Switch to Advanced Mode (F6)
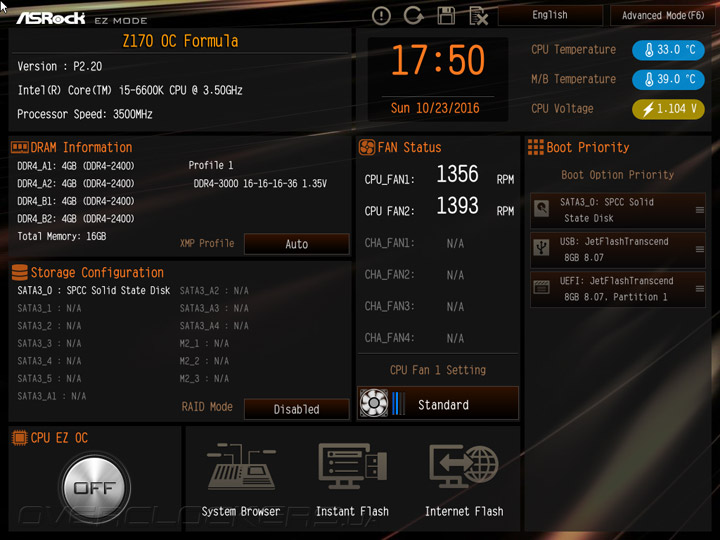 click(x=663, y=16)
